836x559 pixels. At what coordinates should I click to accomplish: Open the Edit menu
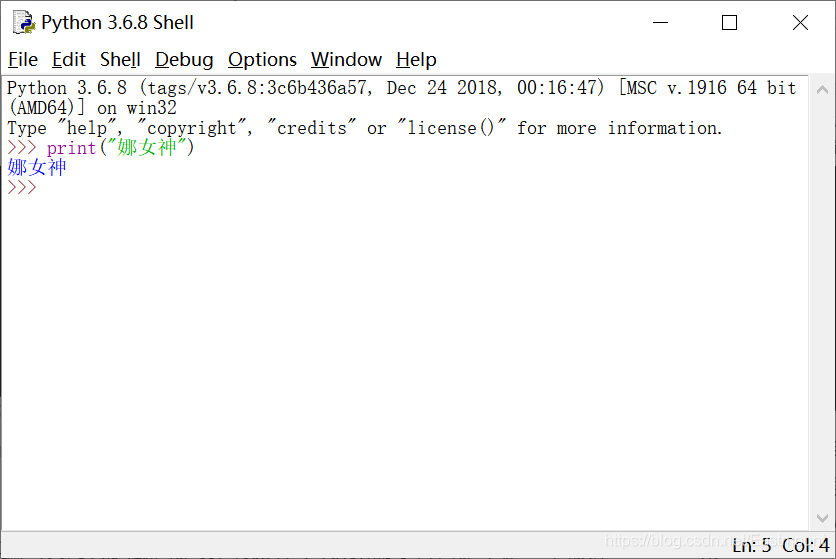[x=69, y=60]
